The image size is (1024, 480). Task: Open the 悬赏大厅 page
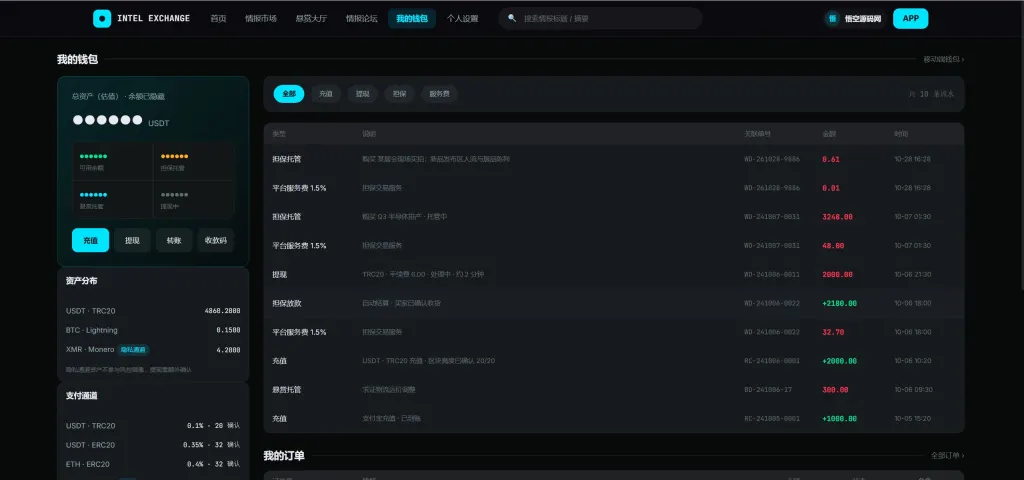point(311,18)
